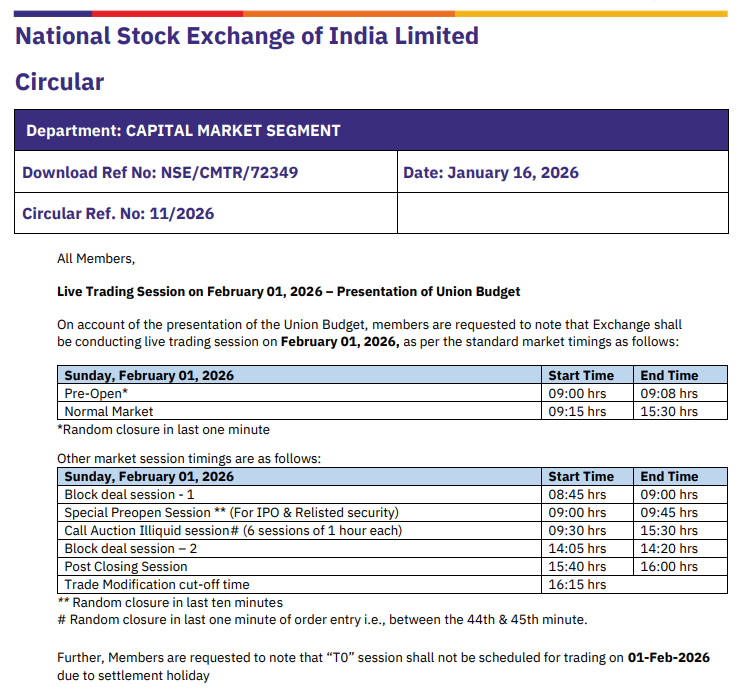Click the Download Ref No NSE/CMTR/72349 cell

point(160,172)
